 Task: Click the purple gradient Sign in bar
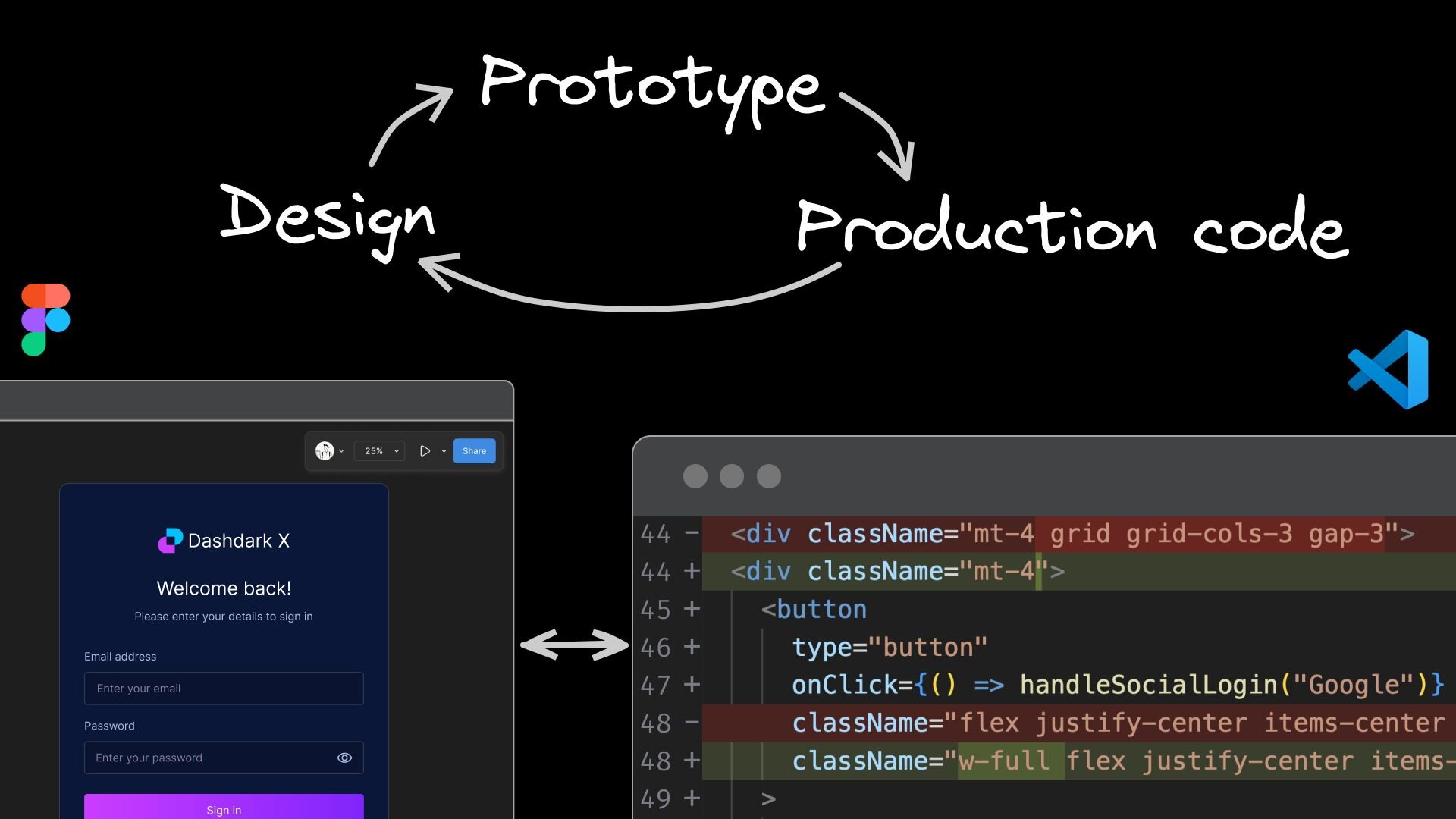click(224, 809)
